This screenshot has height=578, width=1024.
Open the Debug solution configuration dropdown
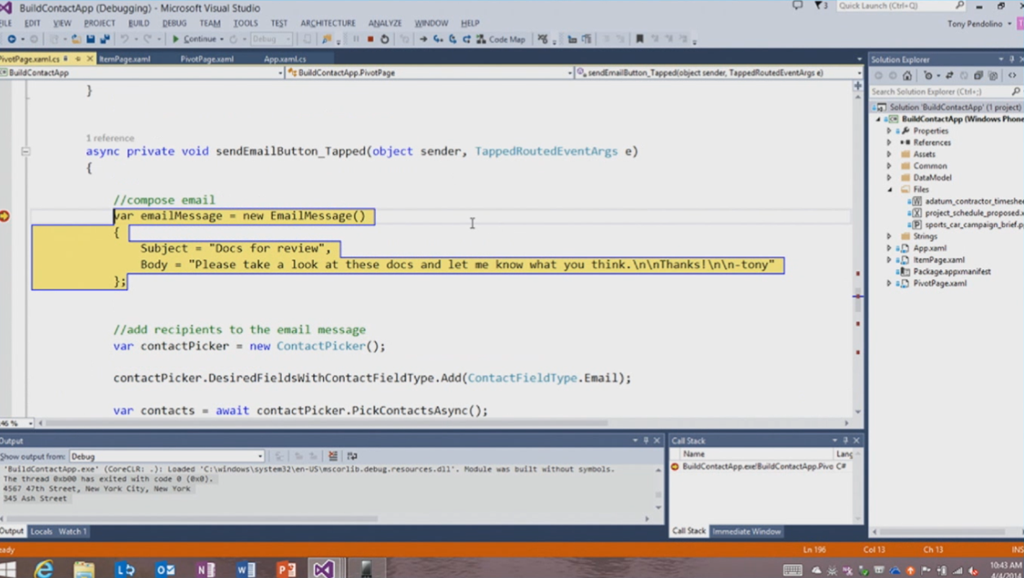(271, 39)
